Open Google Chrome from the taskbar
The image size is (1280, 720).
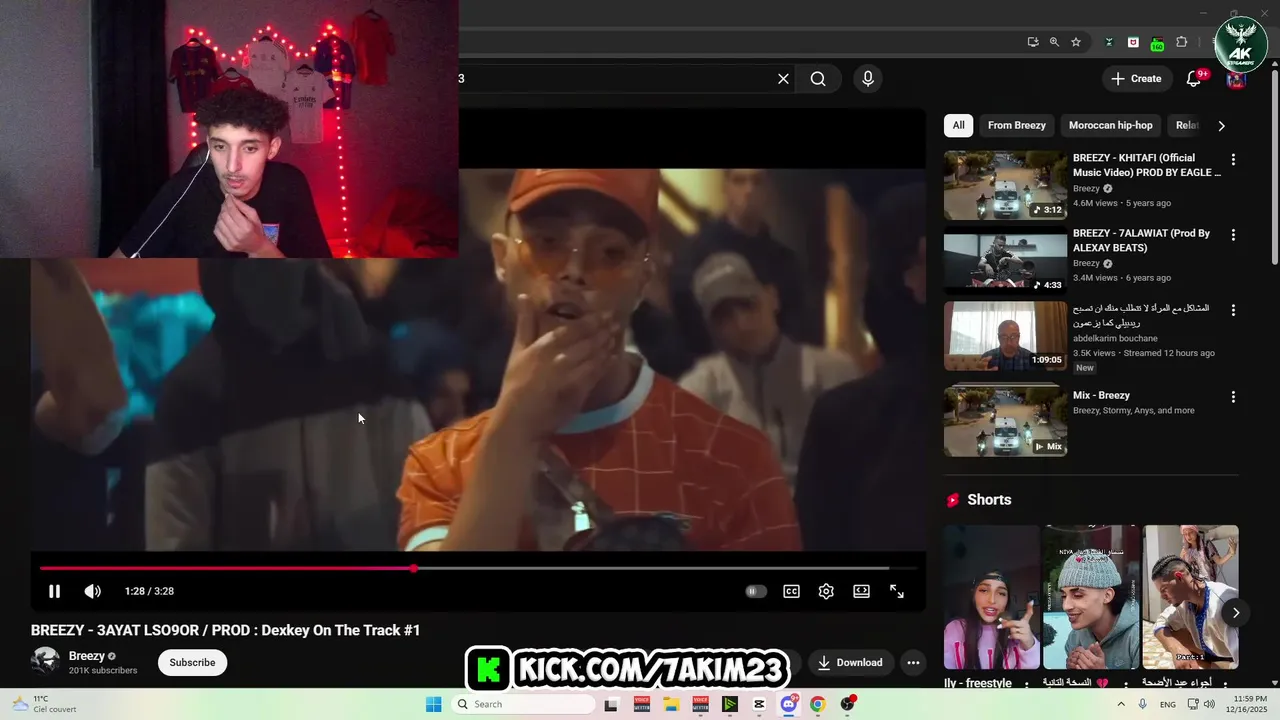(x=818, y=704)
